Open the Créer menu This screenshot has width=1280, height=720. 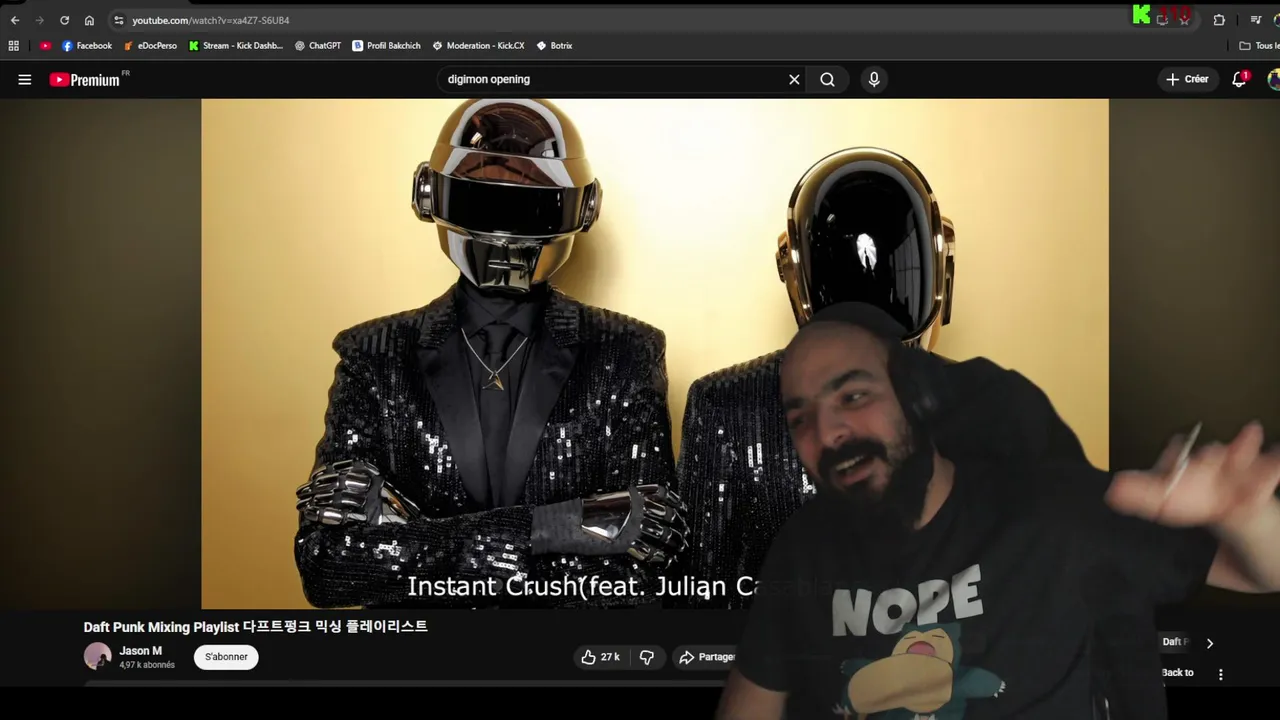click(1187, 79)
